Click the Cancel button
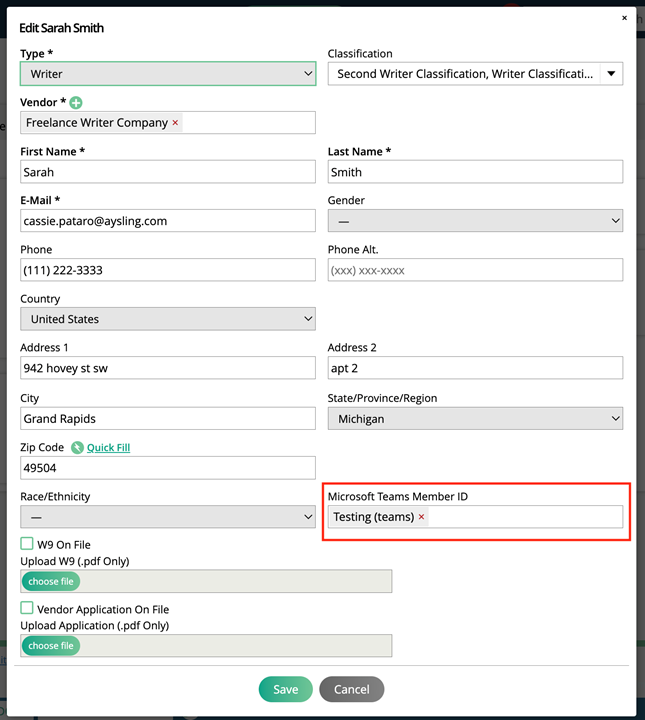645x720 pixels. (351, 689)
